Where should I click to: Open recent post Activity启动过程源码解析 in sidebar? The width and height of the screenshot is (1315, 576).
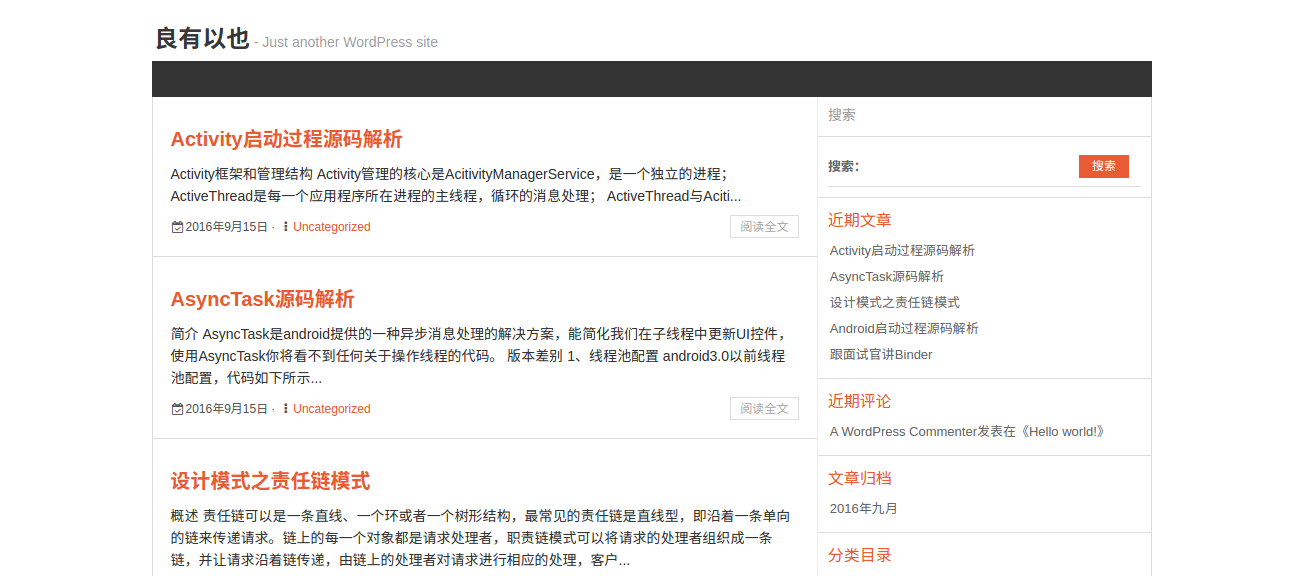click(902, 250)
